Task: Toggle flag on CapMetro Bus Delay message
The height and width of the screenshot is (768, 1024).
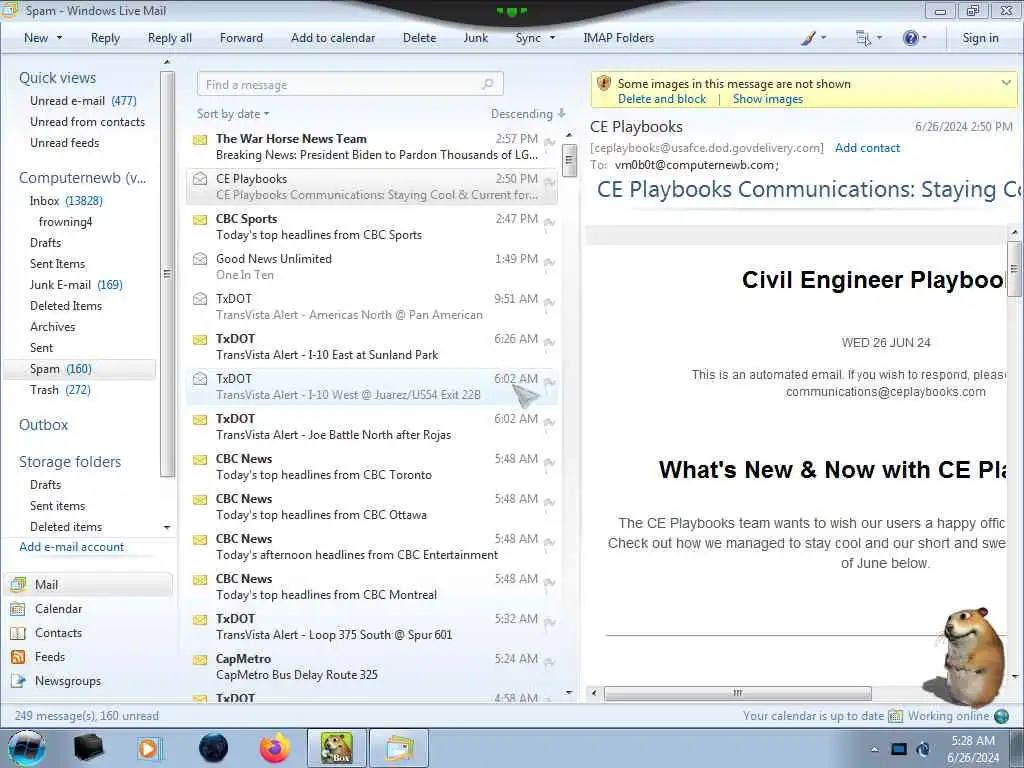Action: click(549, 662)
